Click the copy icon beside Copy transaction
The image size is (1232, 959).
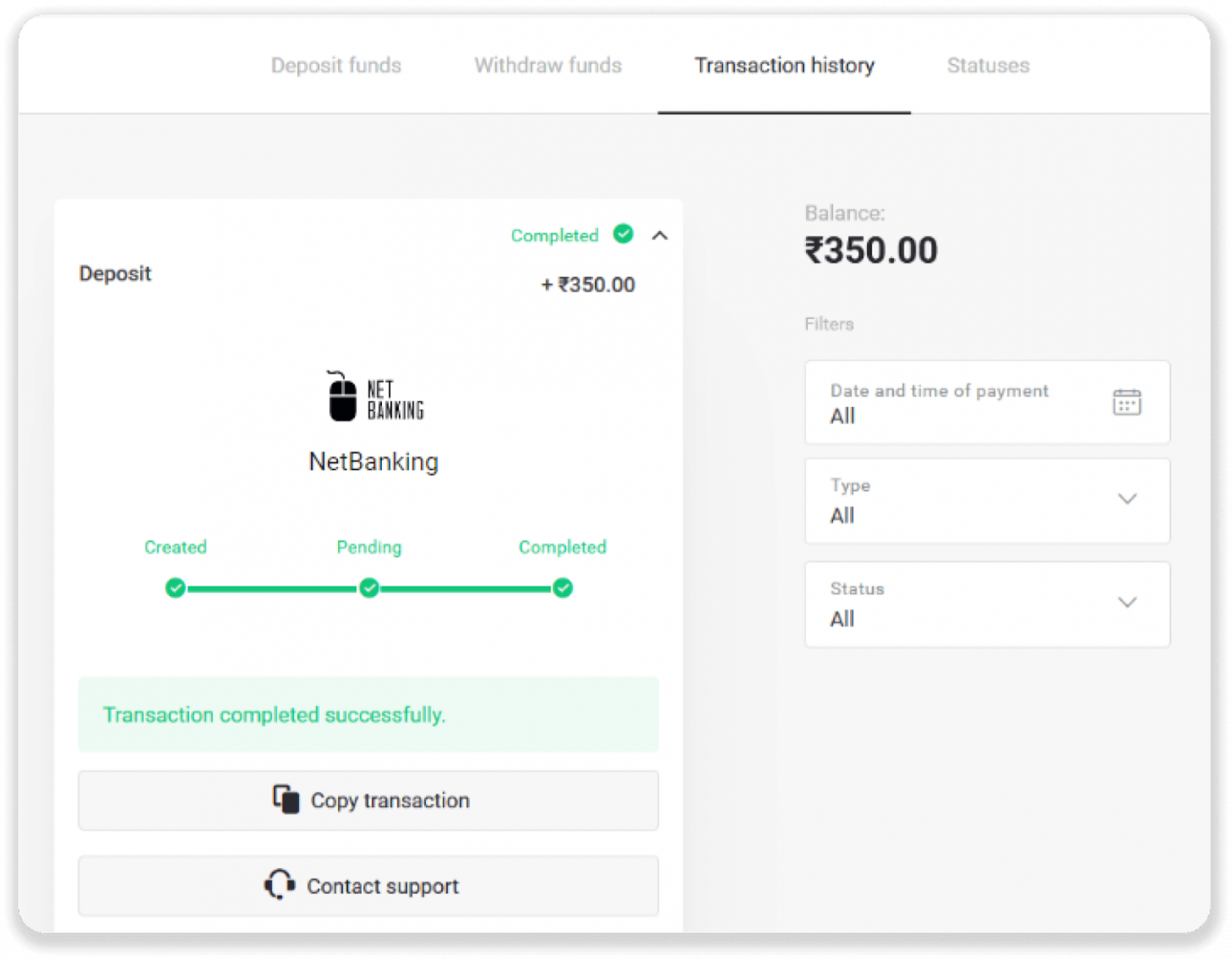[286, 799]
